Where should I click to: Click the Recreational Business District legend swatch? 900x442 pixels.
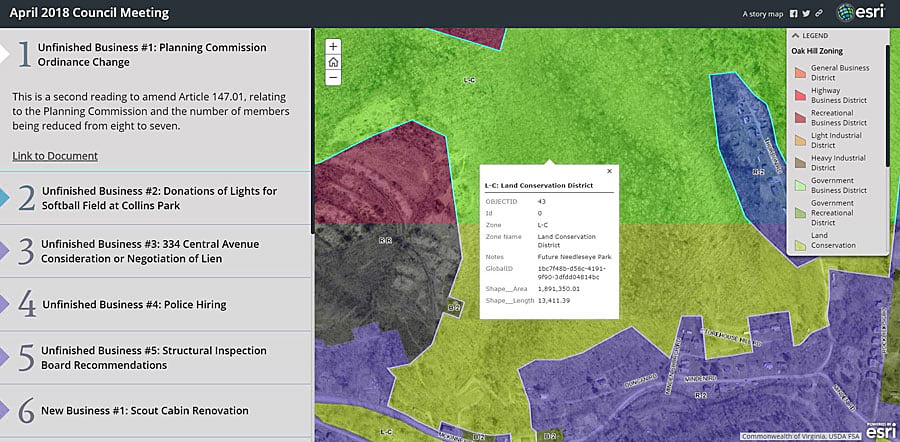pos(800,118)
